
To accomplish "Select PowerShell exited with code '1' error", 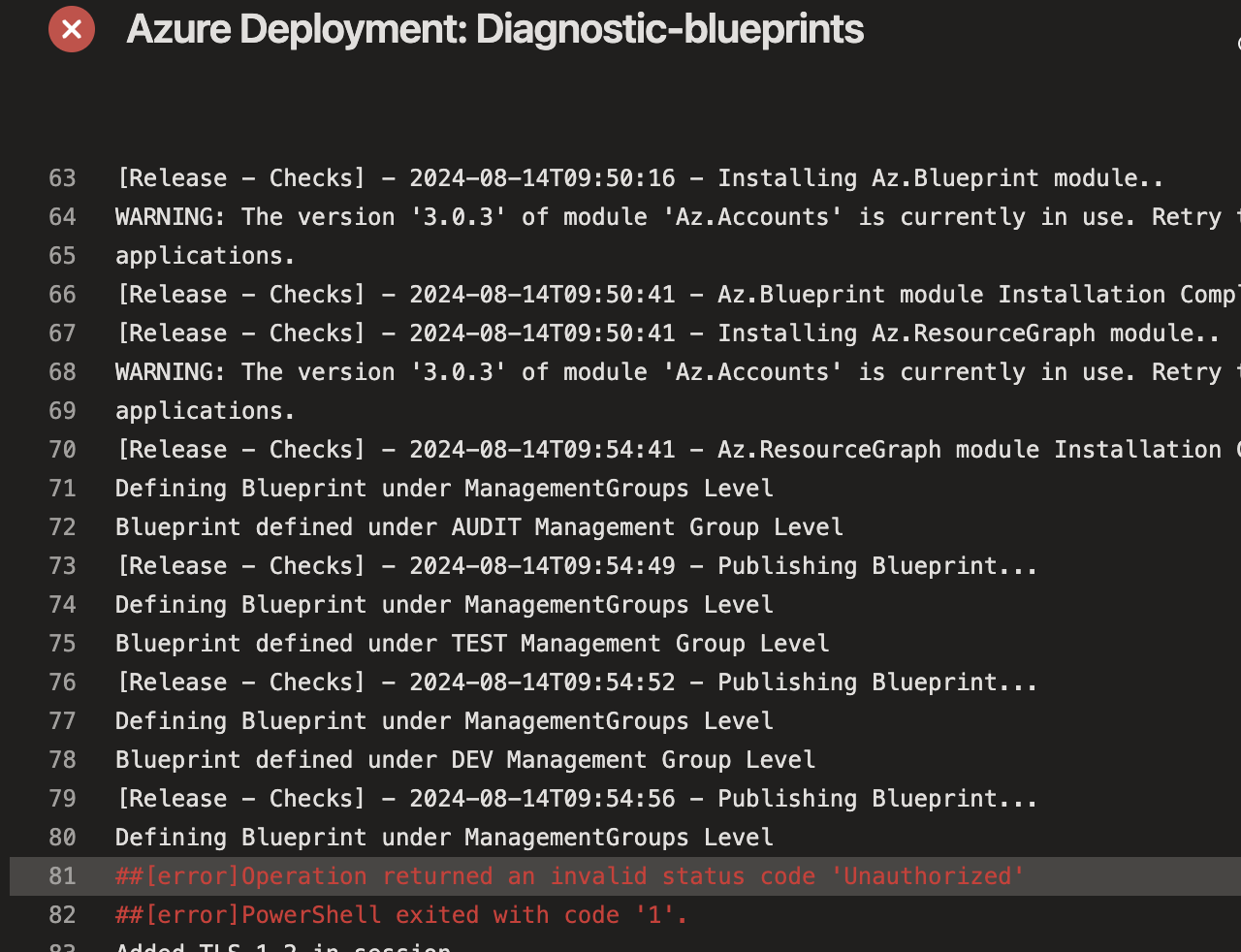I will pos(401,915).
